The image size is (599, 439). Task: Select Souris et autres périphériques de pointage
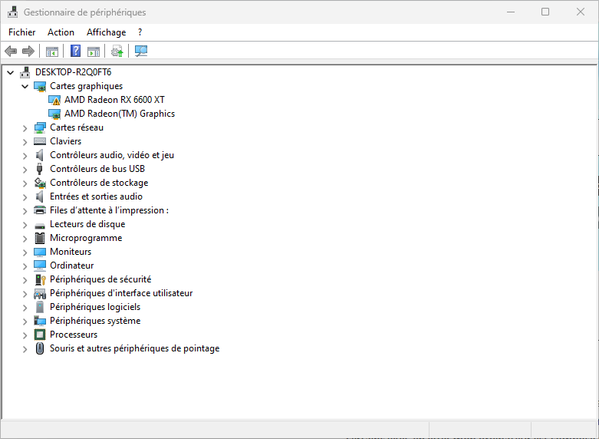coord(134,348)
